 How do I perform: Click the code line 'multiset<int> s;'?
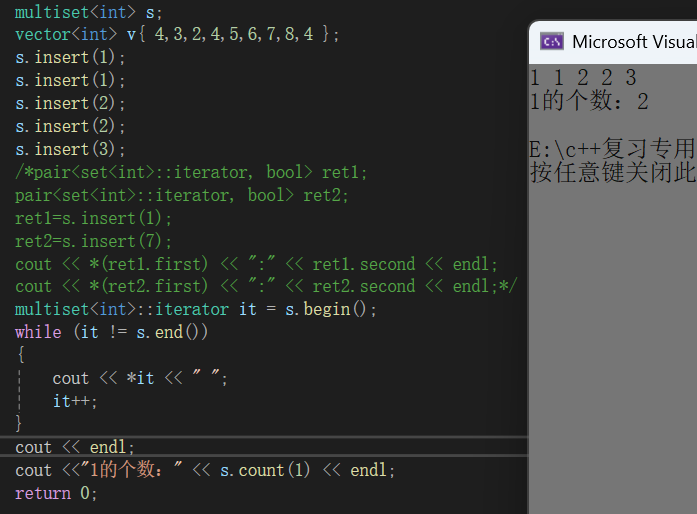pyautogui.click(x=88, y=12)
